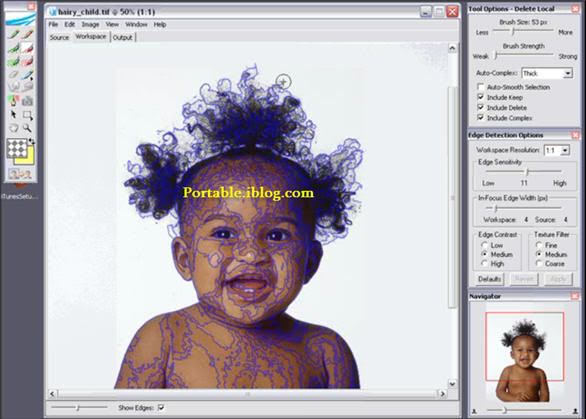Open the View menu
The width and height of the screenshot is (586, 419).
pyautogui.click(x=112, y=24)
